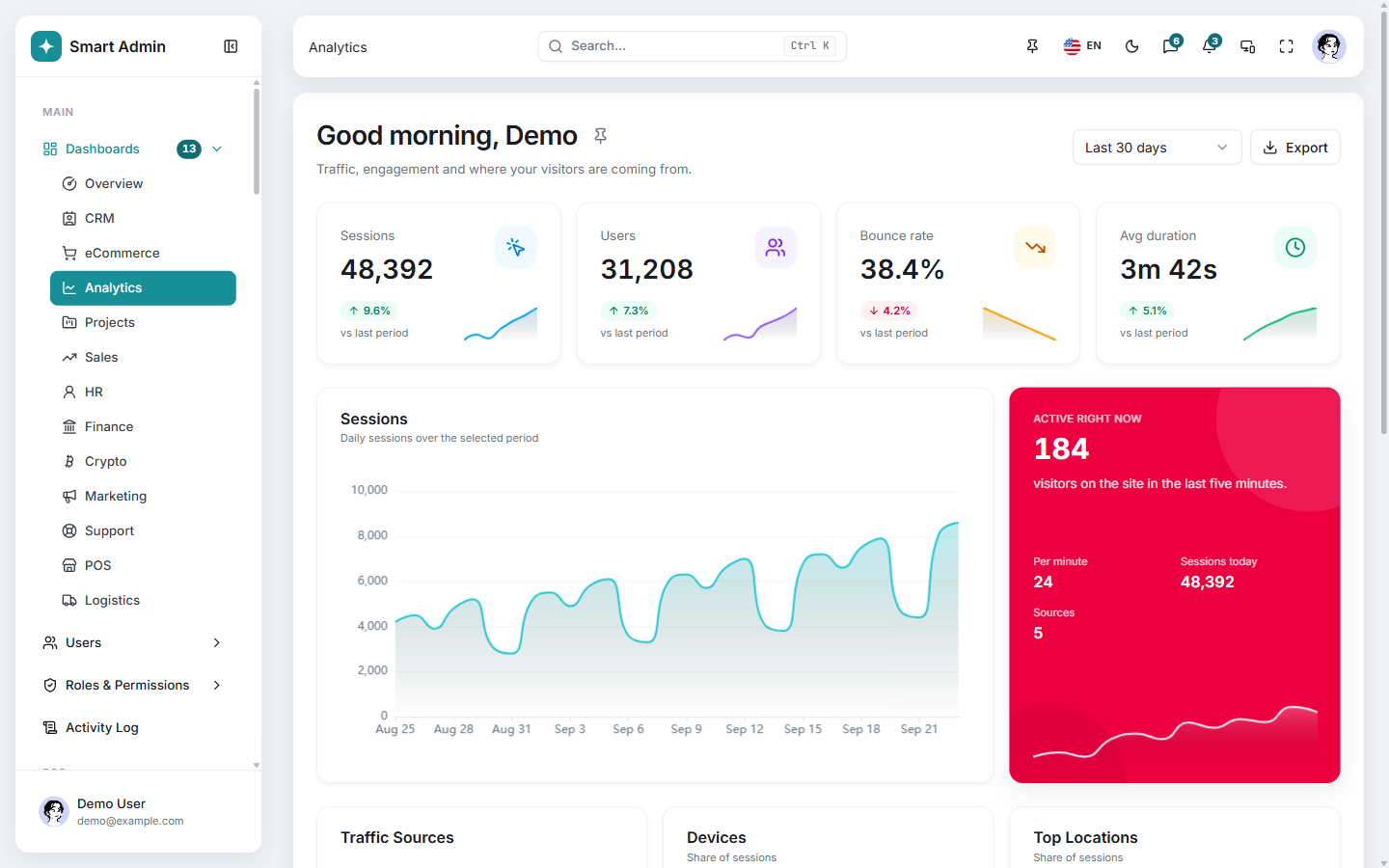Screen dimensions: 1389x868
Task: Click the Avg duration clock icon
Action: [1295, 248]
